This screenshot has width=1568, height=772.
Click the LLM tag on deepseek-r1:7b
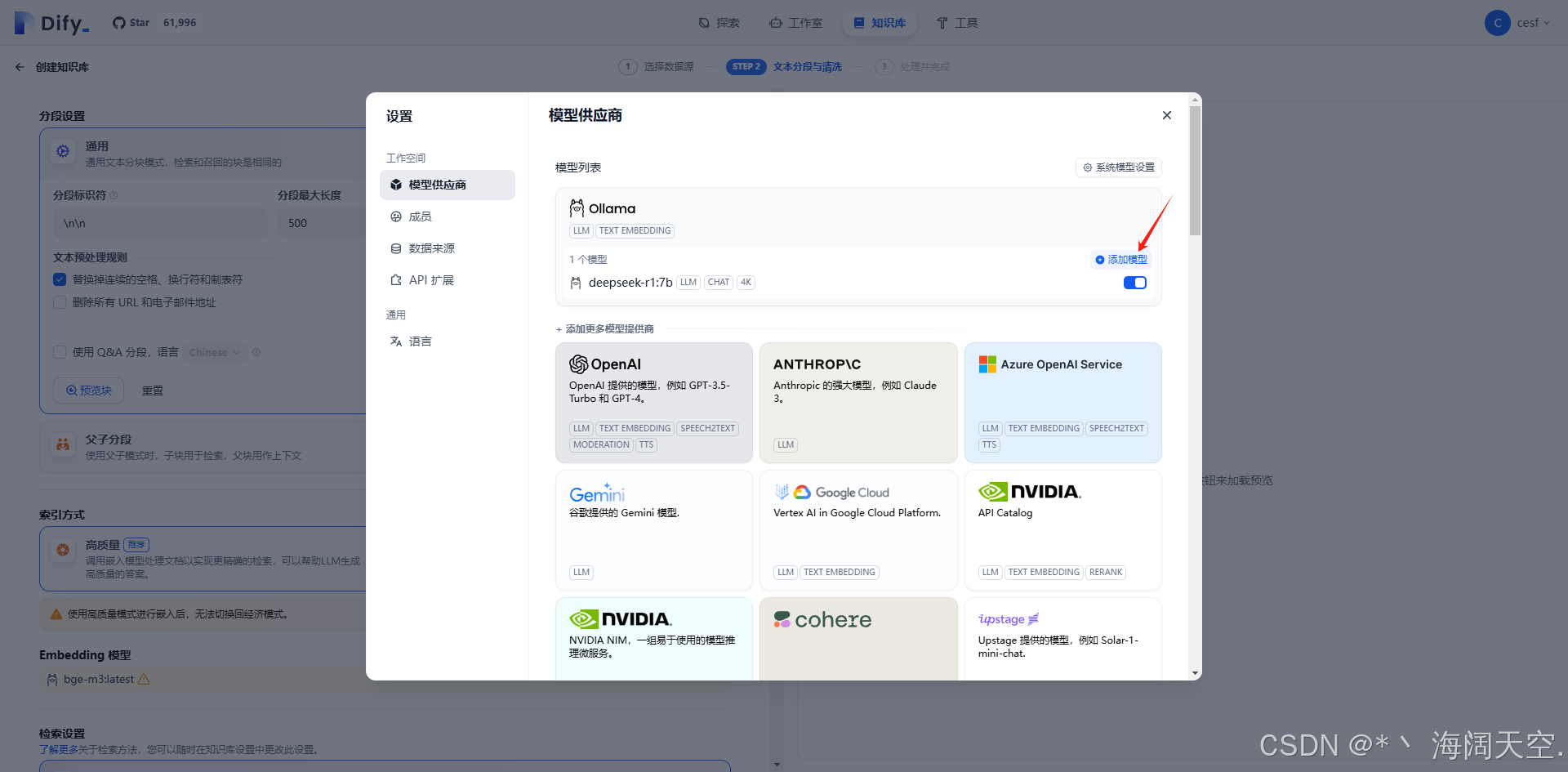[688, 283]
